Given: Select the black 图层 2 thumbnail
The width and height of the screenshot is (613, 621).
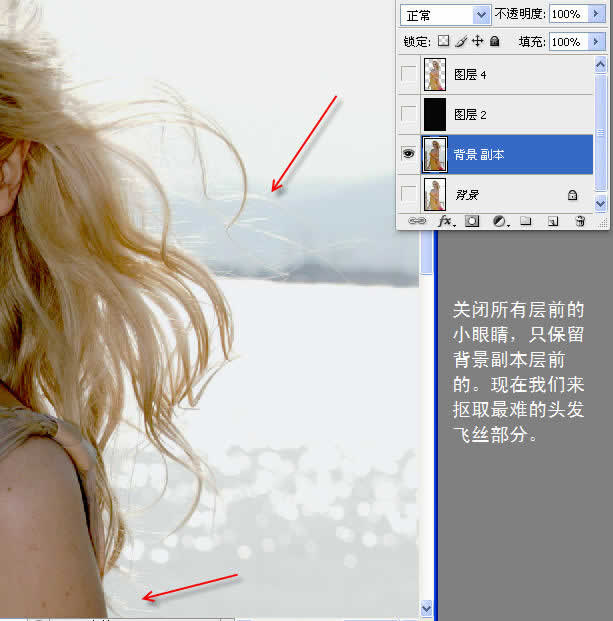Looking at the screenshot, I should point(435,114).
